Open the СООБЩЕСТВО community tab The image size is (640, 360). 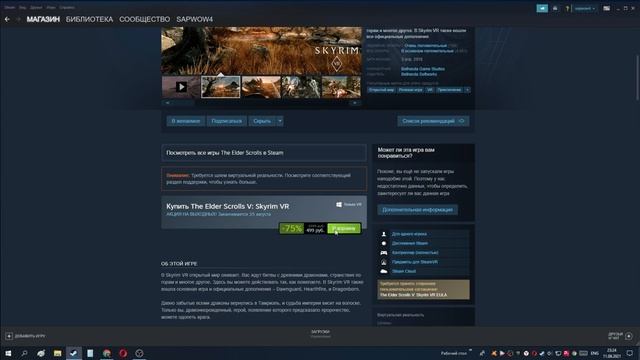pyautogui.click(x=144, y=19)
